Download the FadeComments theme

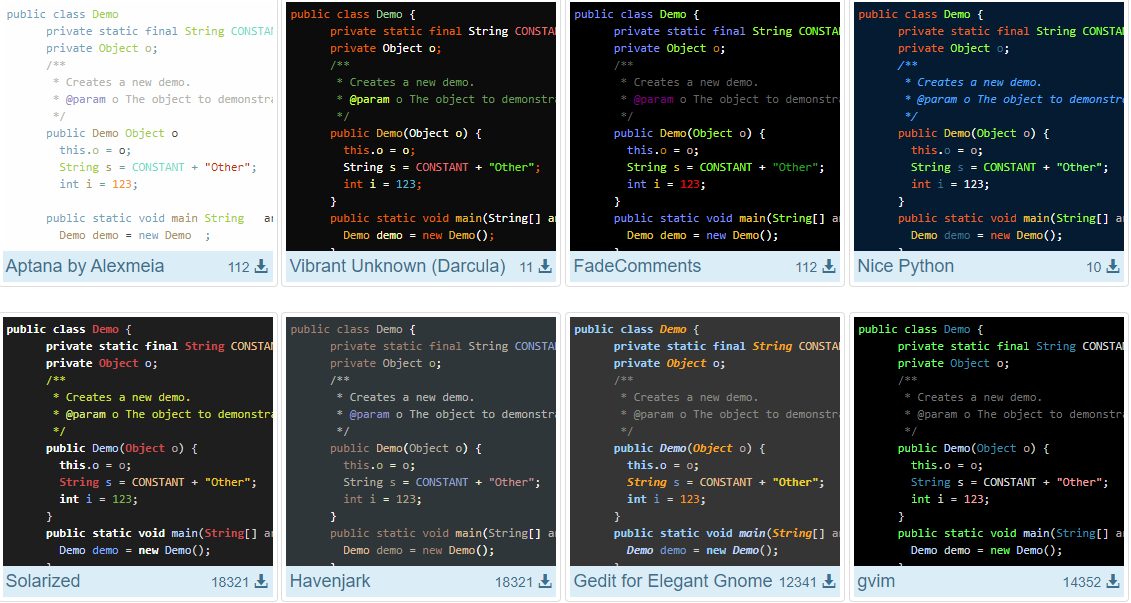(829, 267)
